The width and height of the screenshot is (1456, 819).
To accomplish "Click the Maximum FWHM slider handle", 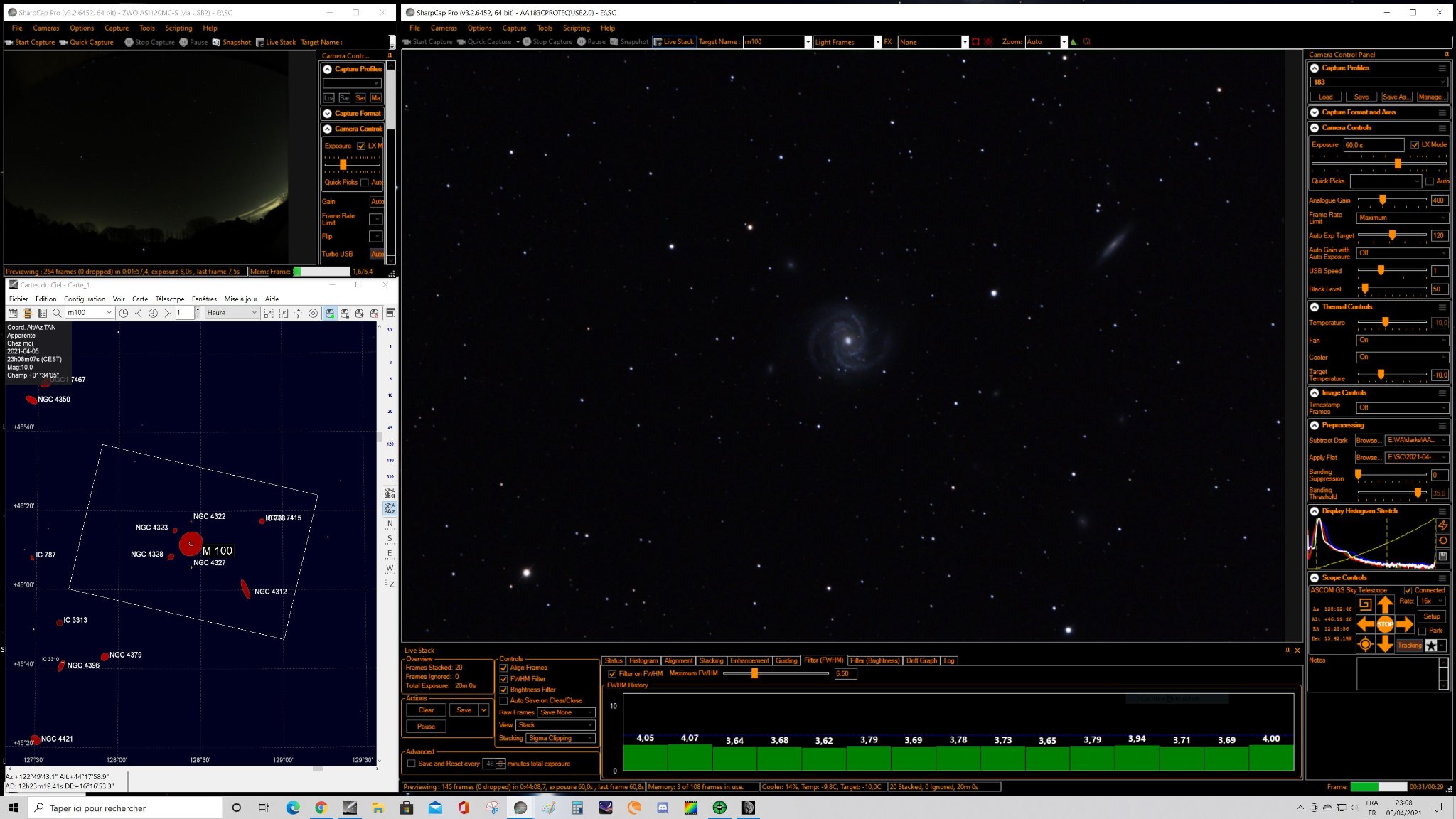I will [x=754, y=673].
